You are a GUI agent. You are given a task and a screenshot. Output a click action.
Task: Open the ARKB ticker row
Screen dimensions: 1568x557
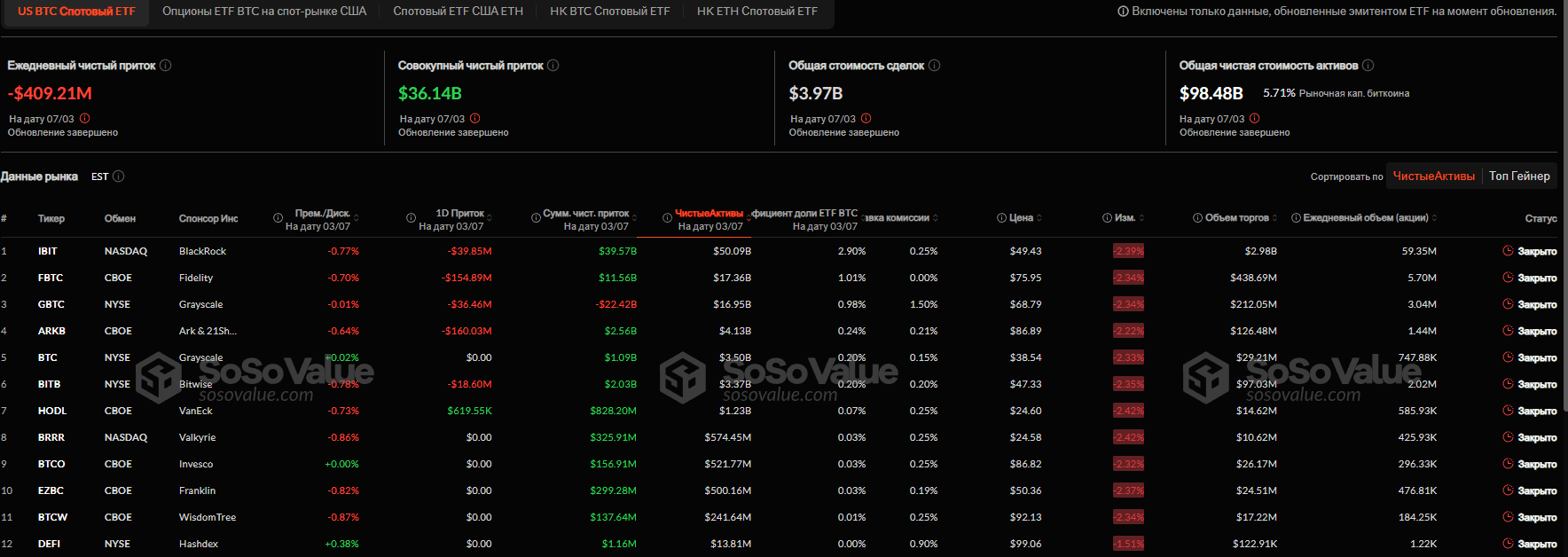pos(779,331)
